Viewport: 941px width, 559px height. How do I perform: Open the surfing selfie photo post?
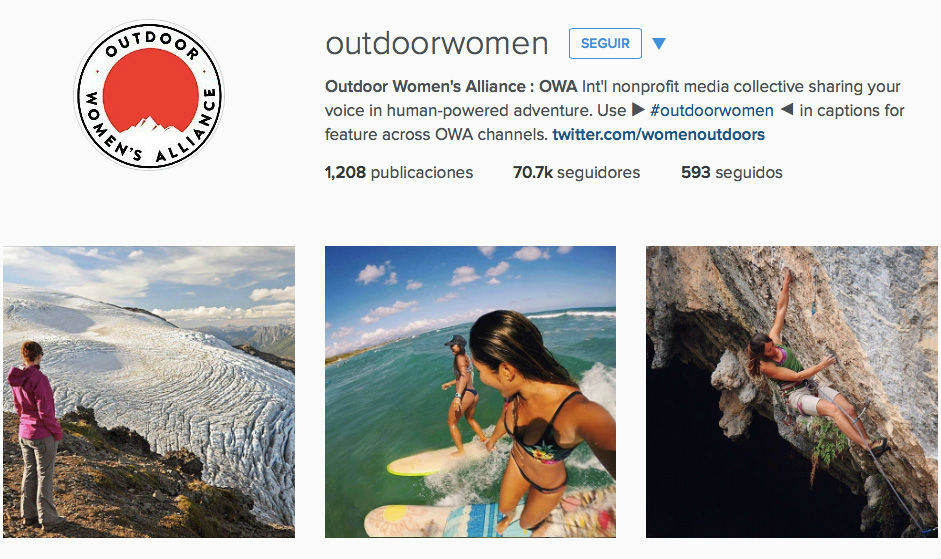(x=470, y=391)
